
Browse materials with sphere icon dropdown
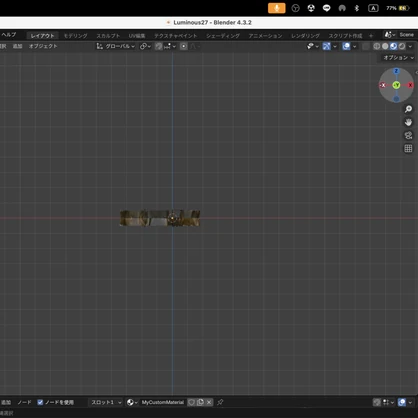[x=132, y=402]
